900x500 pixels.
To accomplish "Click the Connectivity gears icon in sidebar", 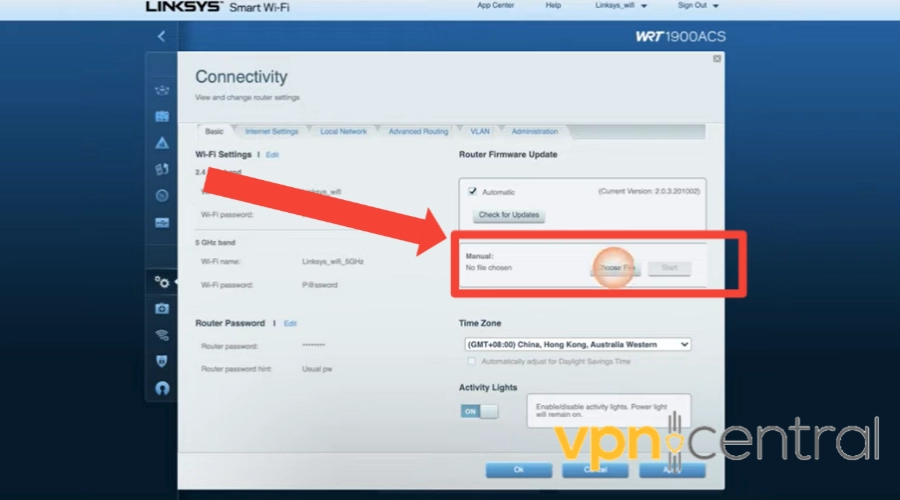I will click(161, 282).
